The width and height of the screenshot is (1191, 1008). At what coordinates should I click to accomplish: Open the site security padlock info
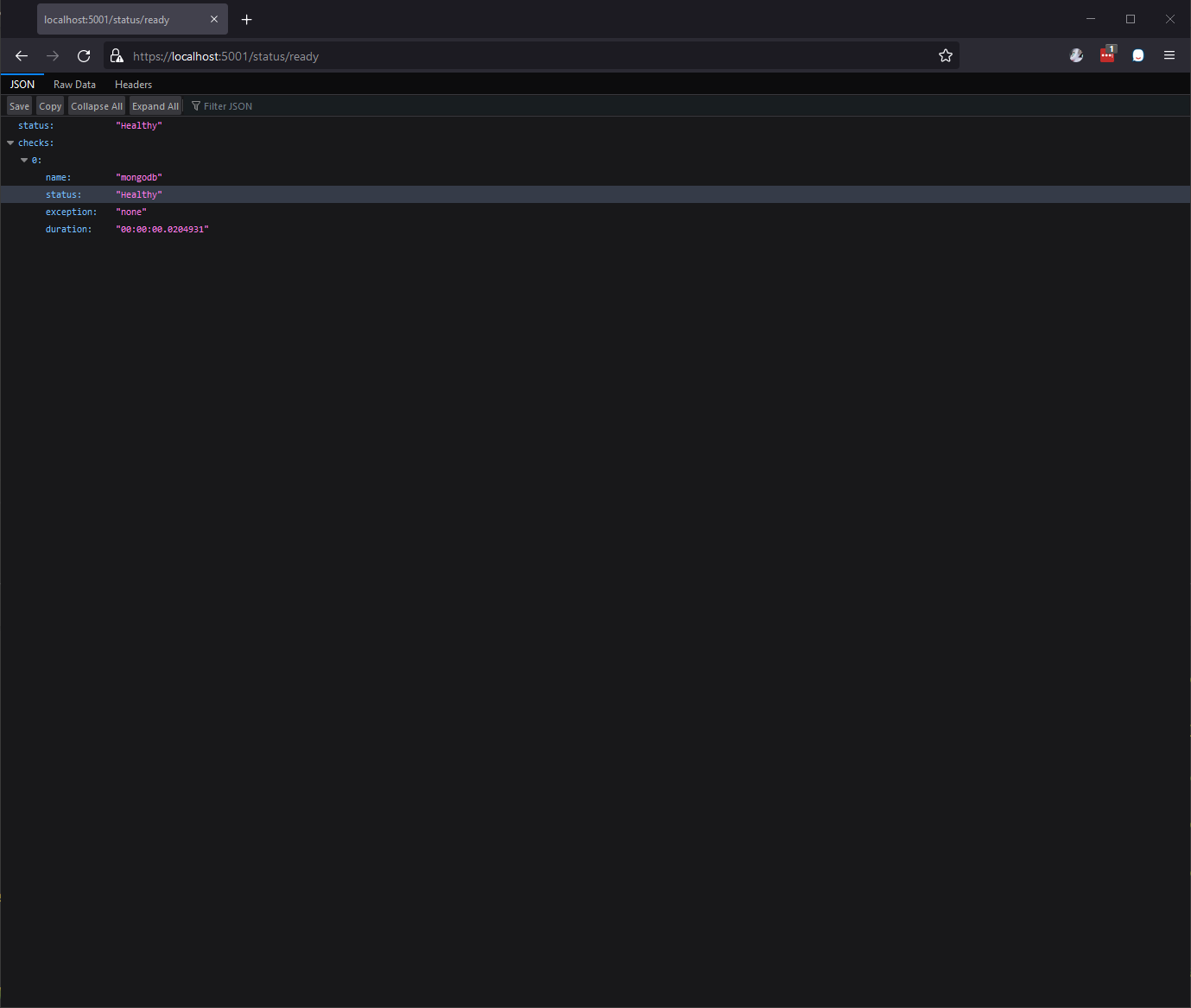click(117, 55)
